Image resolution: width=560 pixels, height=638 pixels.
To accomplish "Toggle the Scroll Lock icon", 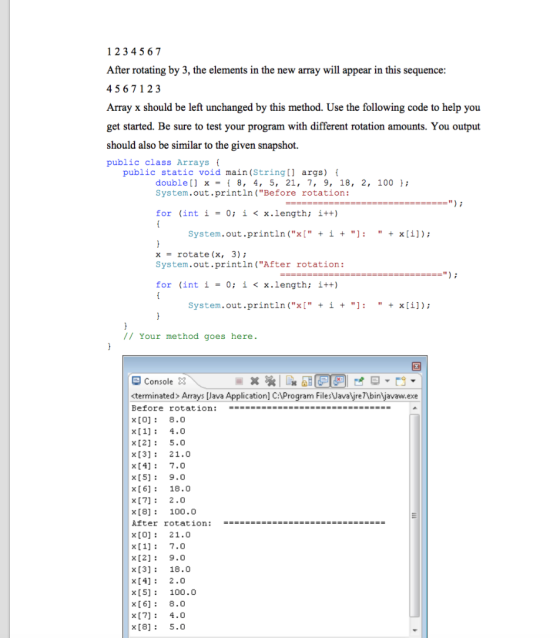I will (307, 381).
